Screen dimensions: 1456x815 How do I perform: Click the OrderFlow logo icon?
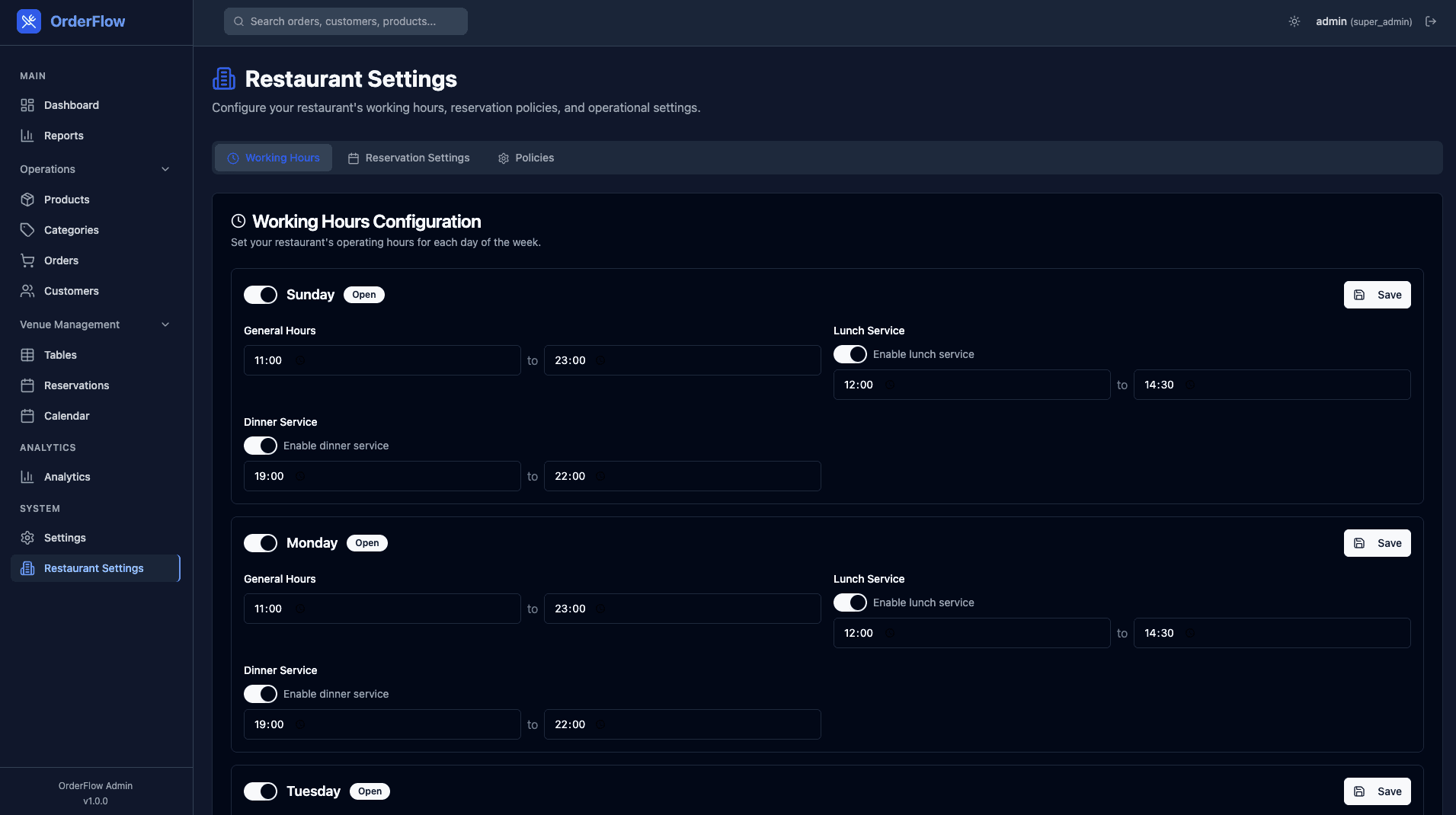(28, 21)
